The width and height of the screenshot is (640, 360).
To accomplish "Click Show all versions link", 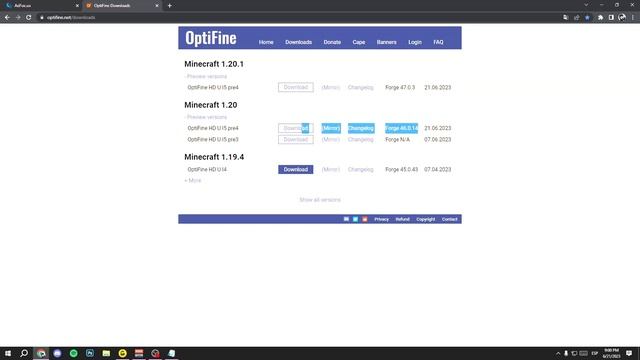I will click(x=320, y=200).
